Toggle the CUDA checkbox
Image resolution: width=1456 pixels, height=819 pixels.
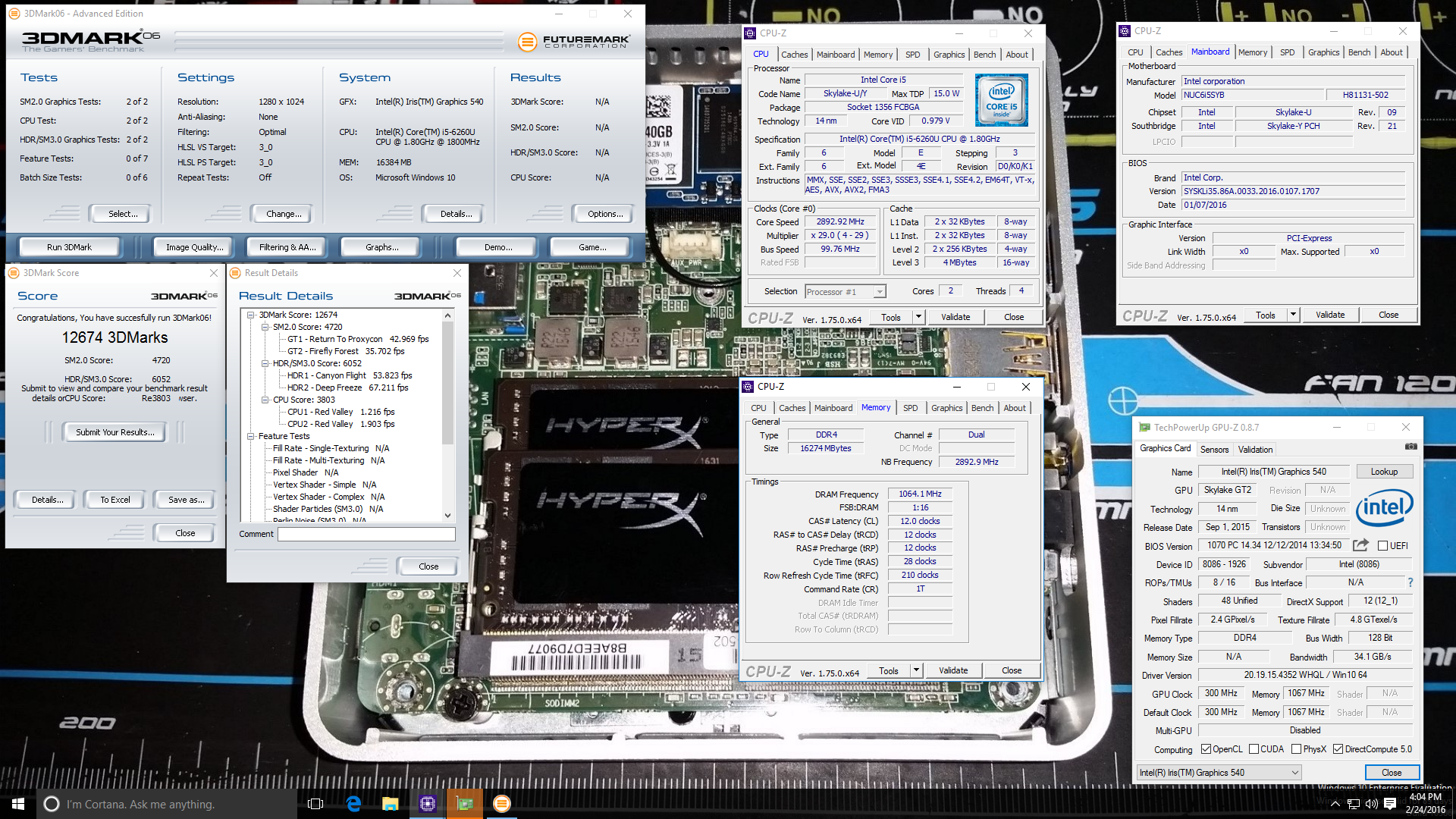(1254, 749)
